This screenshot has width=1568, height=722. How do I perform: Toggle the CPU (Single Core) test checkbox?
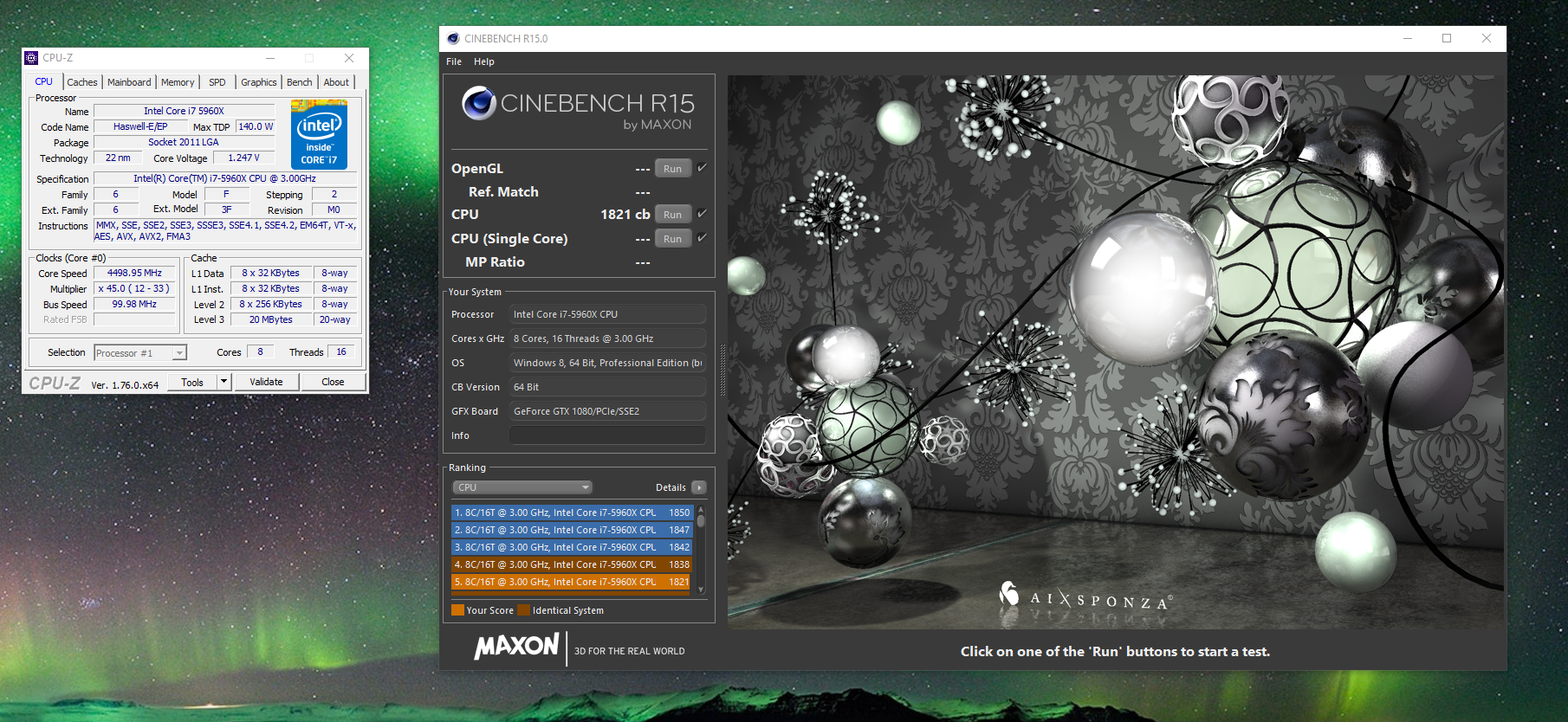pos(703,238)
